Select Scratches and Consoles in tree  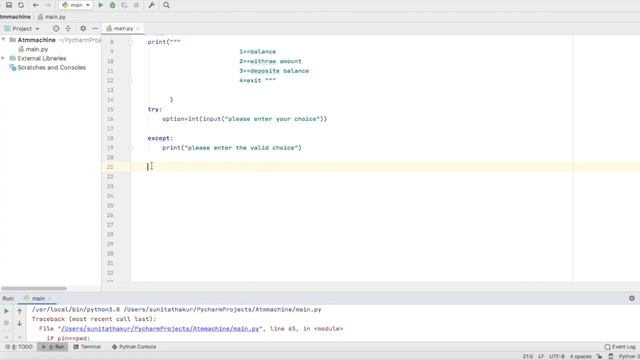pyautogui.click(x=48, y=67)
